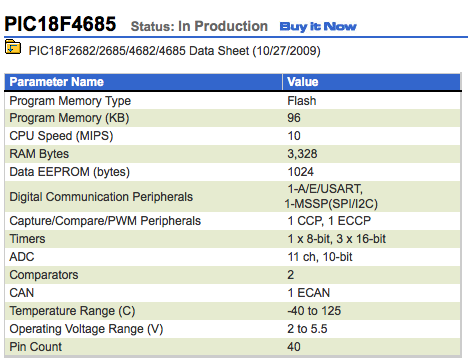Click the Value column header
The width and height of the screenshot is (468, 364).
coord(303,82)
